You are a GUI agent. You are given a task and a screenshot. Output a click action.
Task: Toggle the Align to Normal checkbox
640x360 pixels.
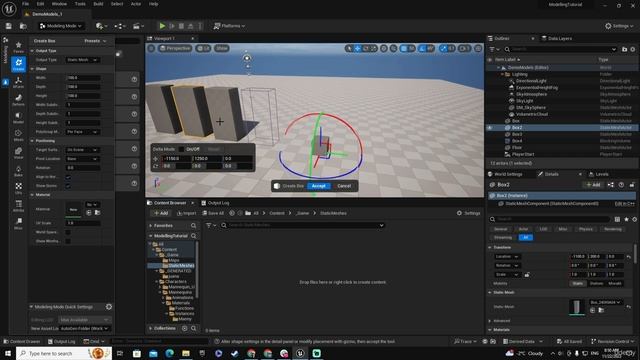(x=68, y=177)
